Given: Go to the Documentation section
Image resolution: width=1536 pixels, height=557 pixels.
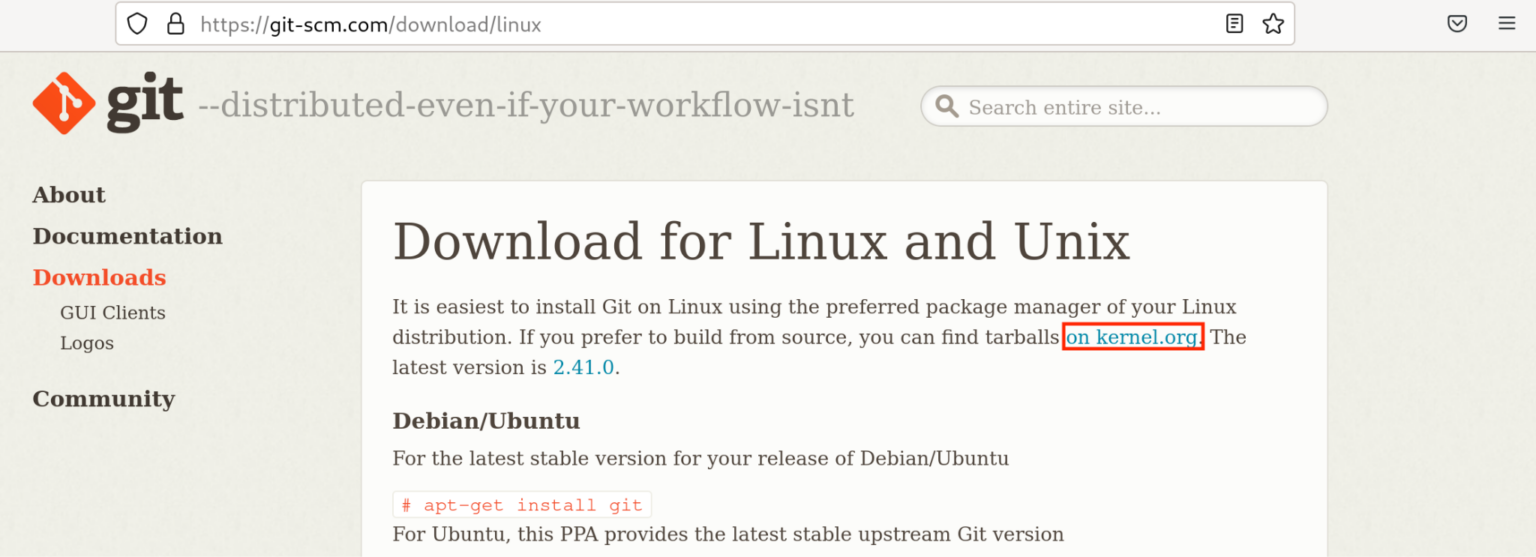Looking at the screenshot, I should click(128, 236).
